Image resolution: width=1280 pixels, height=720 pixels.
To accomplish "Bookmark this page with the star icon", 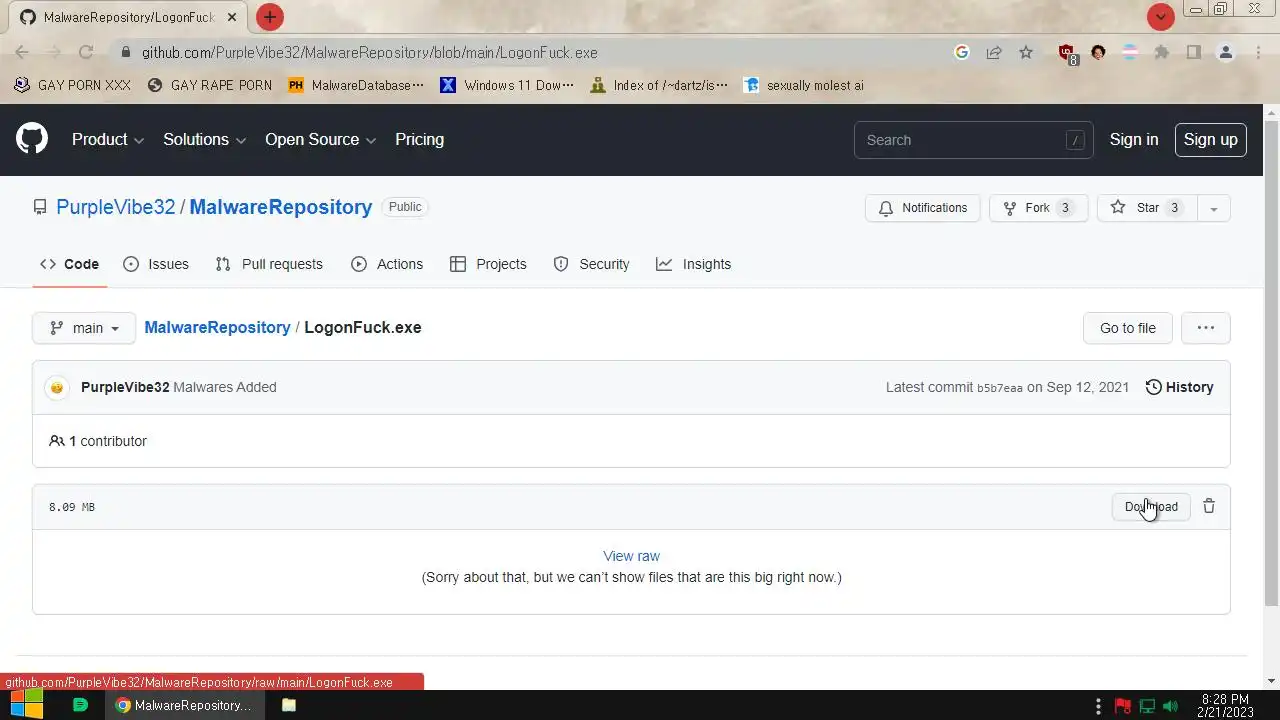I will click(x=1026, y=52).
